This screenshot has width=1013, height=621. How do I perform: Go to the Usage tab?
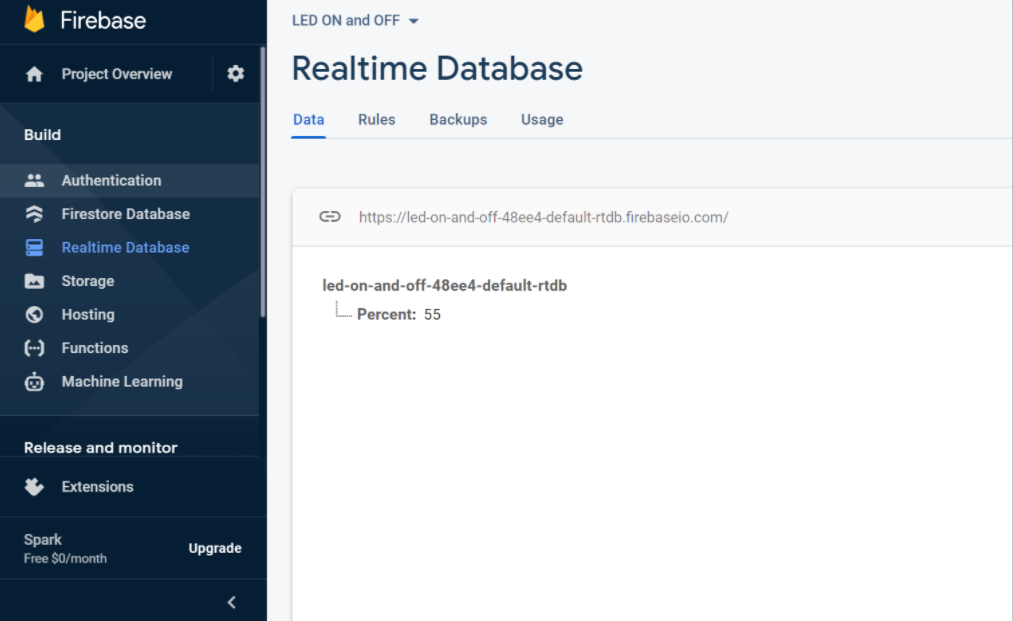[x=542, y=120]
